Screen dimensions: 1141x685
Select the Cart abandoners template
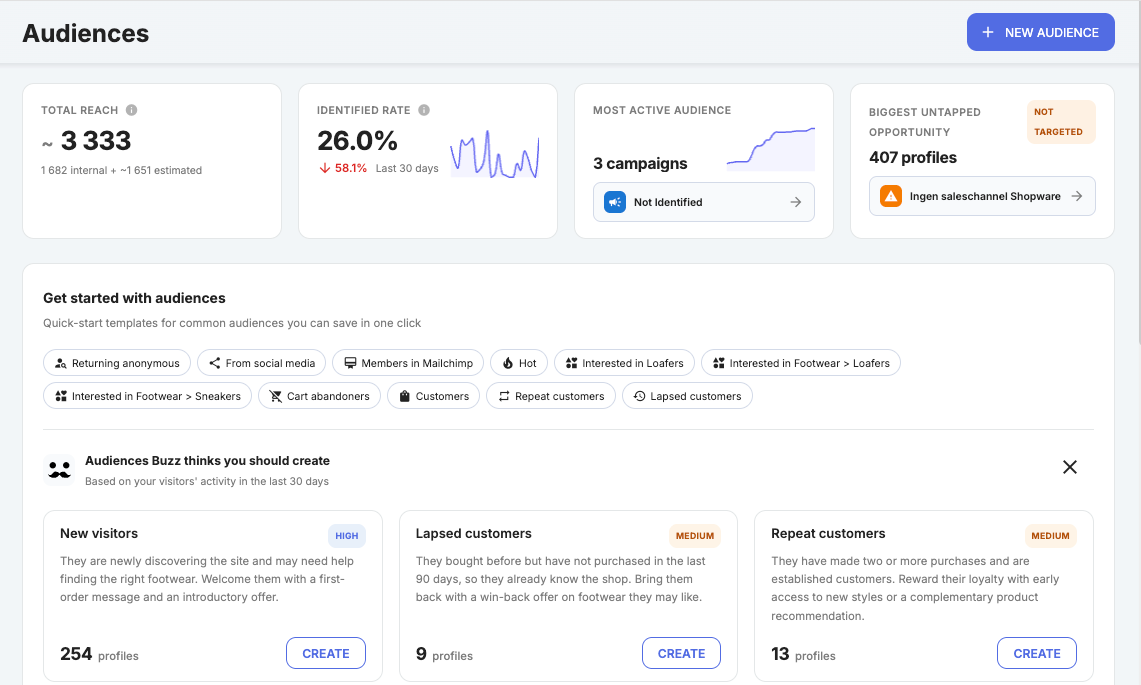319,395
